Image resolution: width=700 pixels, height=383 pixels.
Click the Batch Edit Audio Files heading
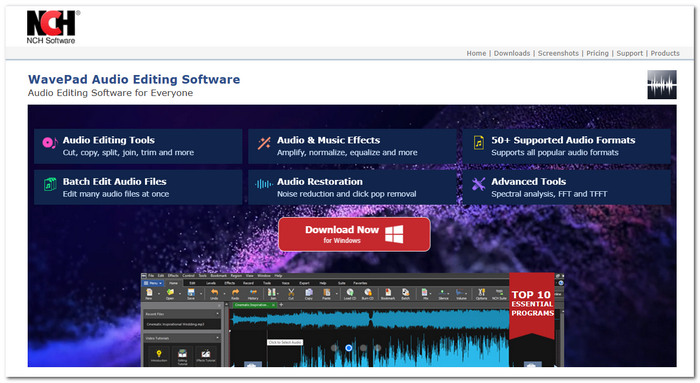(x=114, y=182)
